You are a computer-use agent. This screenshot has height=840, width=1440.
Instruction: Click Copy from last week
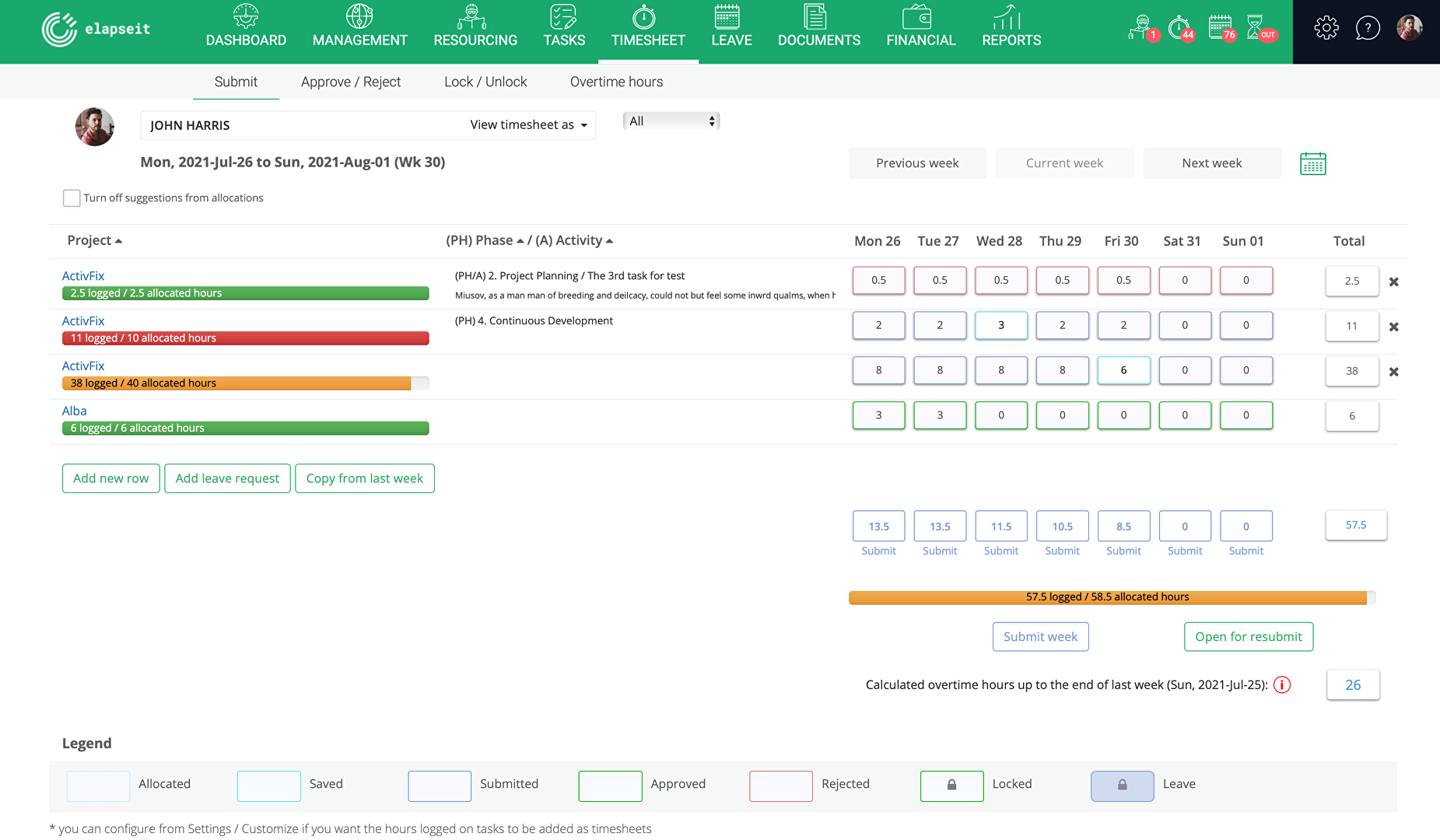(x=365, y=478)
